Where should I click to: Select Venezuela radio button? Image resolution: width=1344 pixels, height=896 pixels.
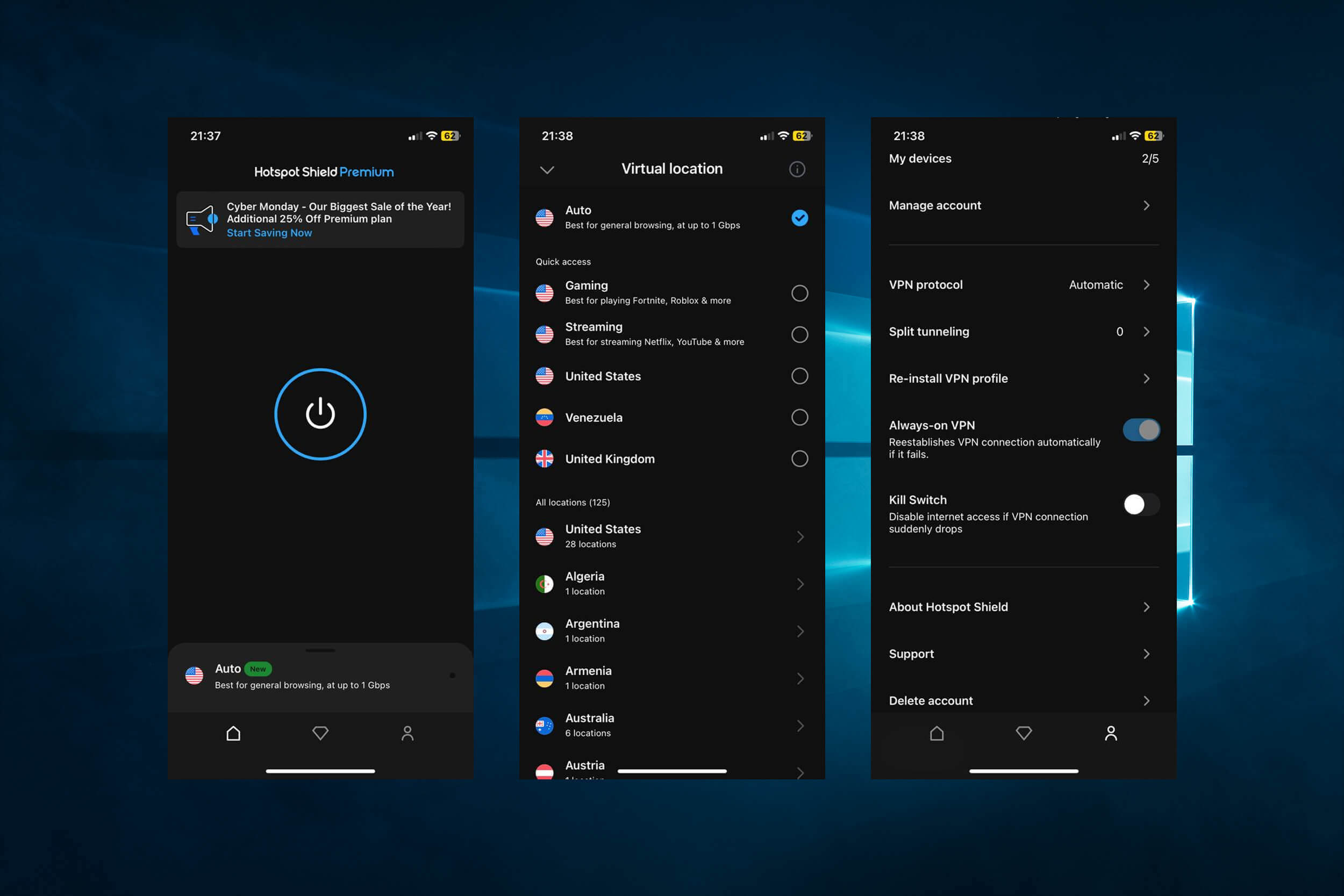[799, 417]
